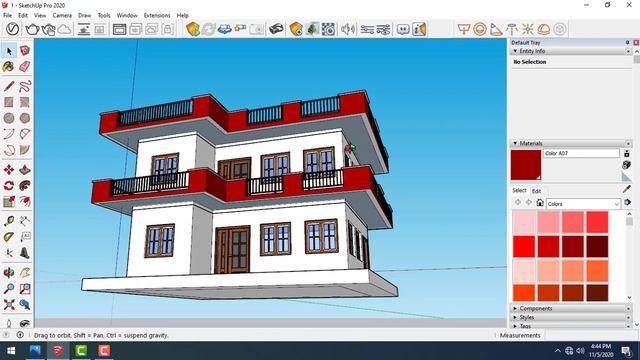
Task: Select the Follow Me tool
Action: 24,186
